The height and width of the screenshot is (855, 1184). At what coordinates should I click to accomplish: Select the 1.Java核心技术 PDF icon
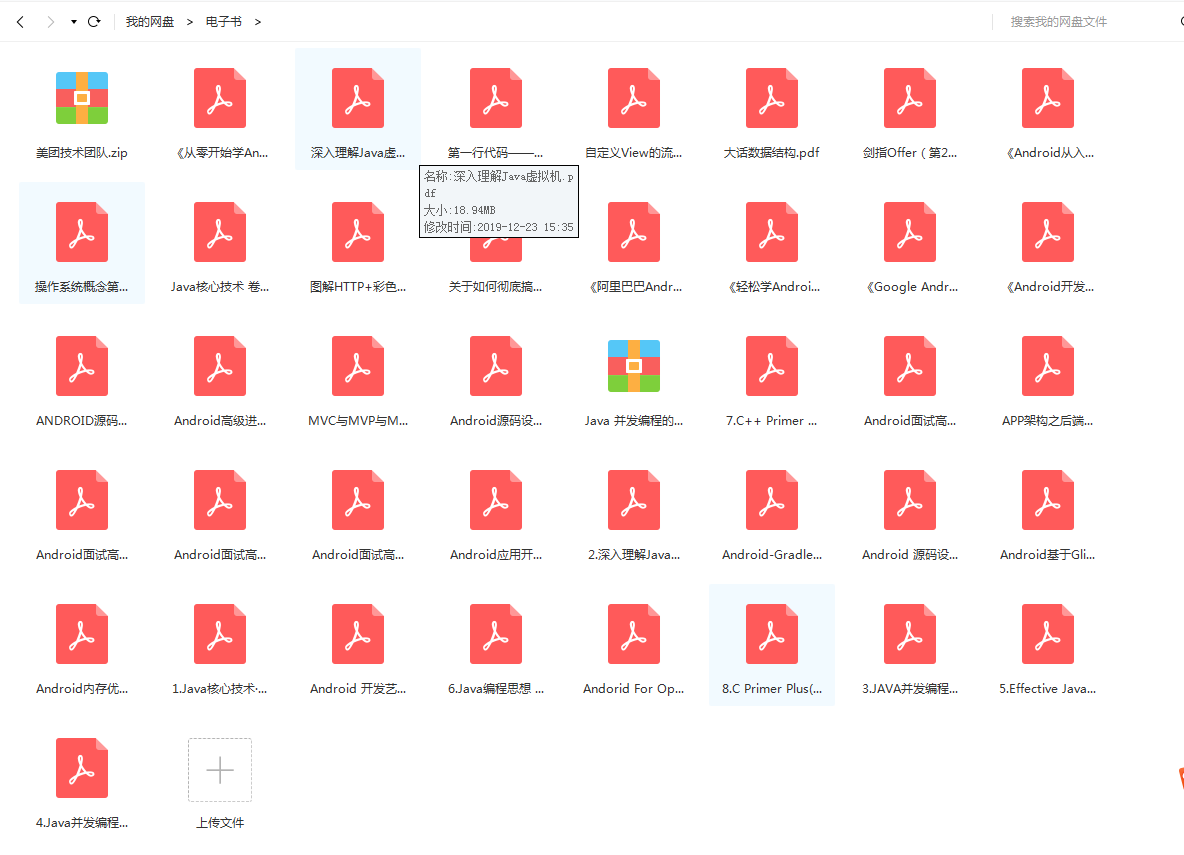[x=220, y=634]
